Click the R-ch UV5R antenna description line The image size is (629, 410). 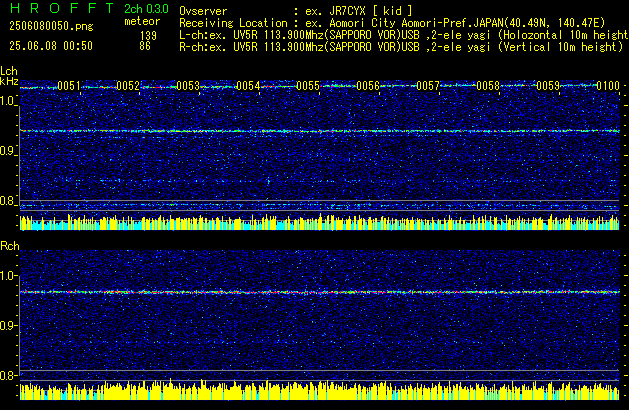(x=401, y=47)
